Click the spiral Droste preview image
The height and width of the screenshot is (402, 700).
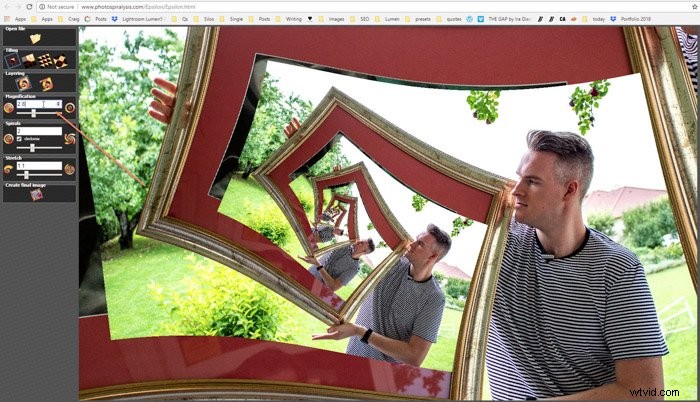coord(388,213)
